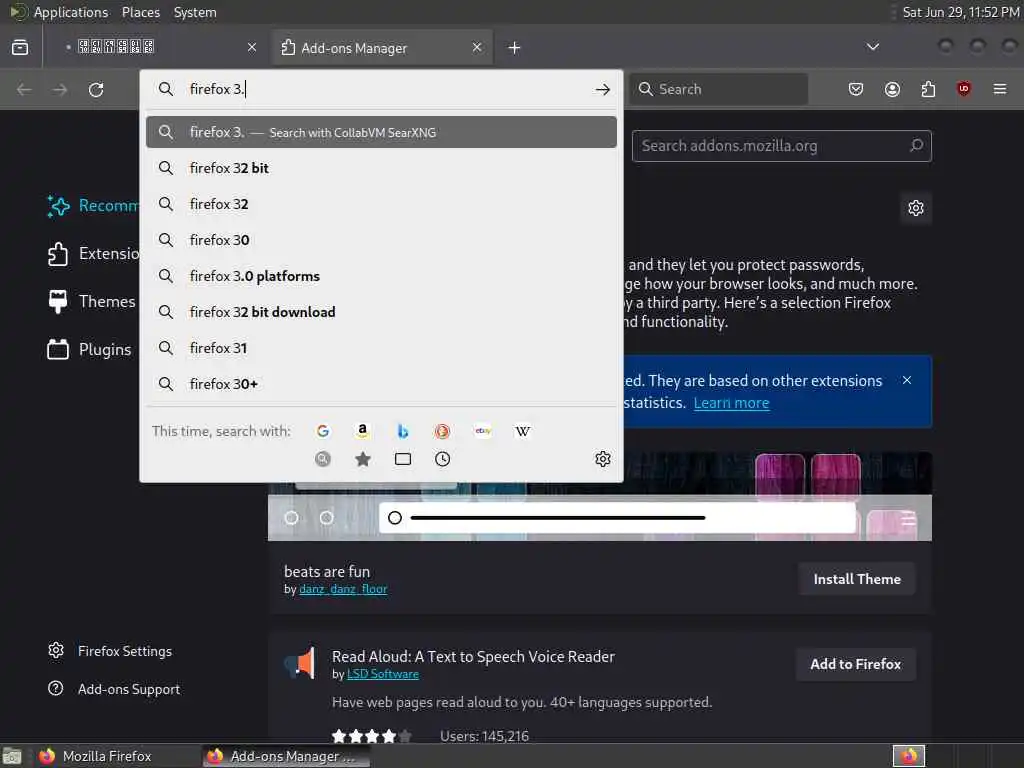This screenshot has height=768, width=1024.
Task: Open add-ons tools gear menu
Action: [x=916, y=208]
